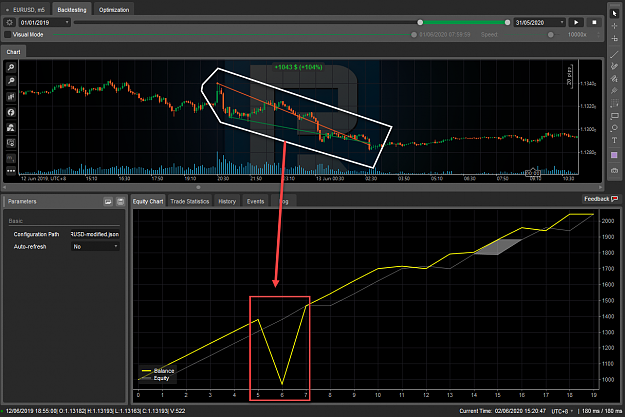625x417 pixels.
Task: Click the Parameters panel save icon
Action: [120, 202]
